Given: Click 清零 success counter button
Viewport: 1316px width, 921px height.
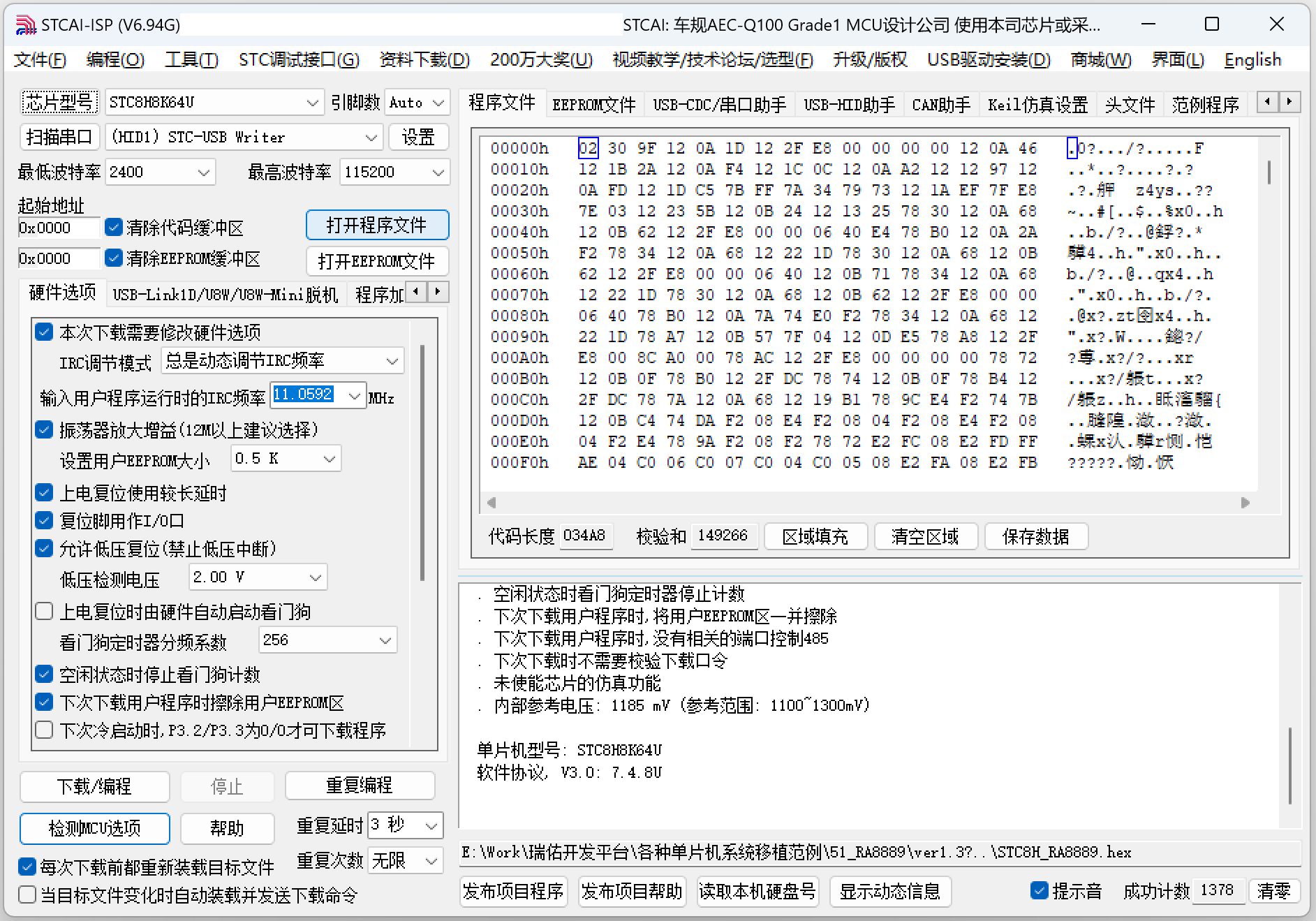Looking at the screenshot, I should (1274, 891).
